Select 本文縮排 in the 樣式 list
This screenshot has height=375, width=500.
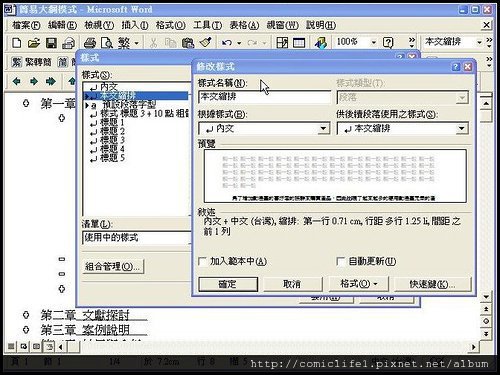click(136, 96)
